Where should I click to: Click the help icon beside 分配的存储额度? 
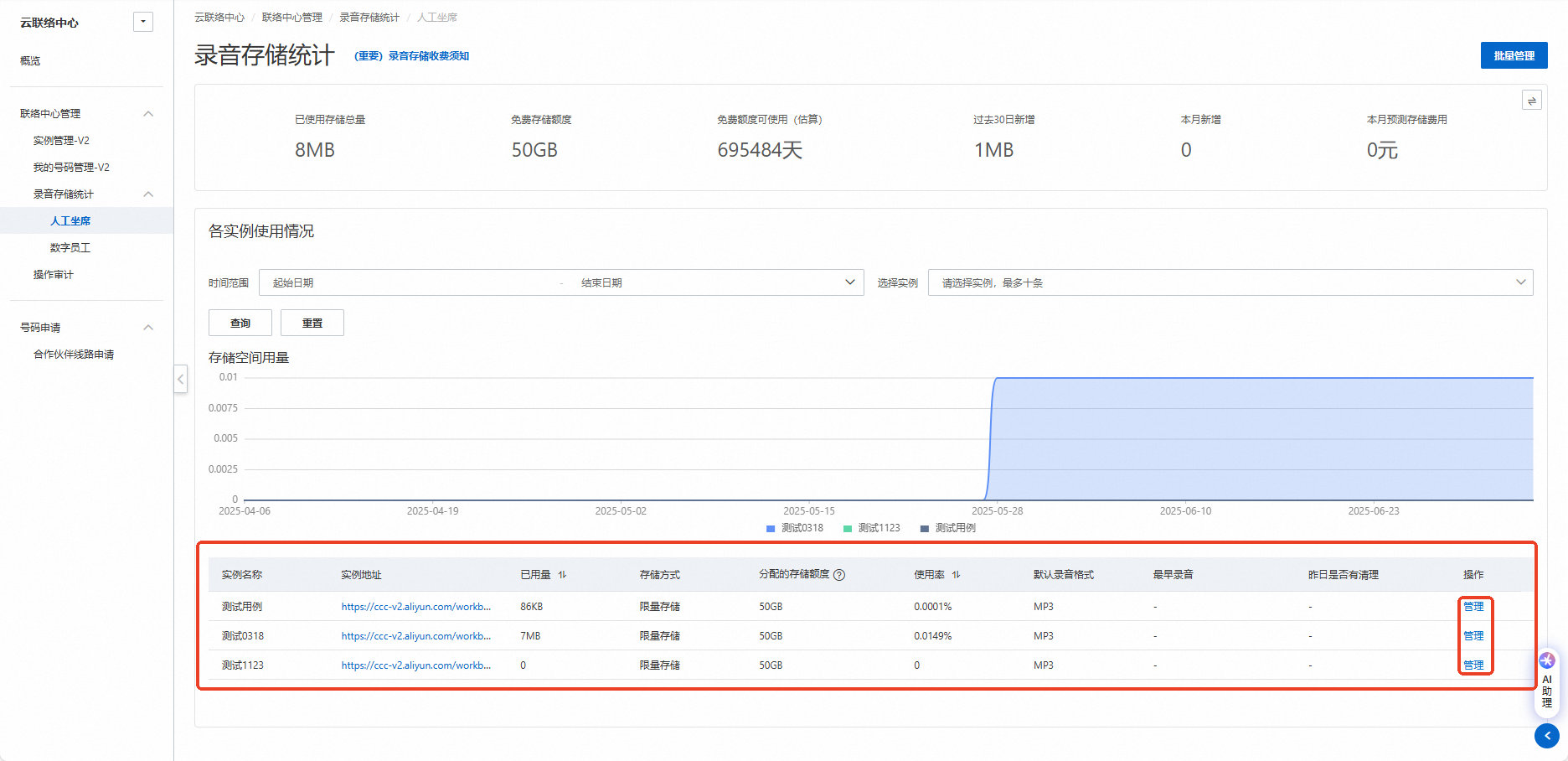pos(839,575)
